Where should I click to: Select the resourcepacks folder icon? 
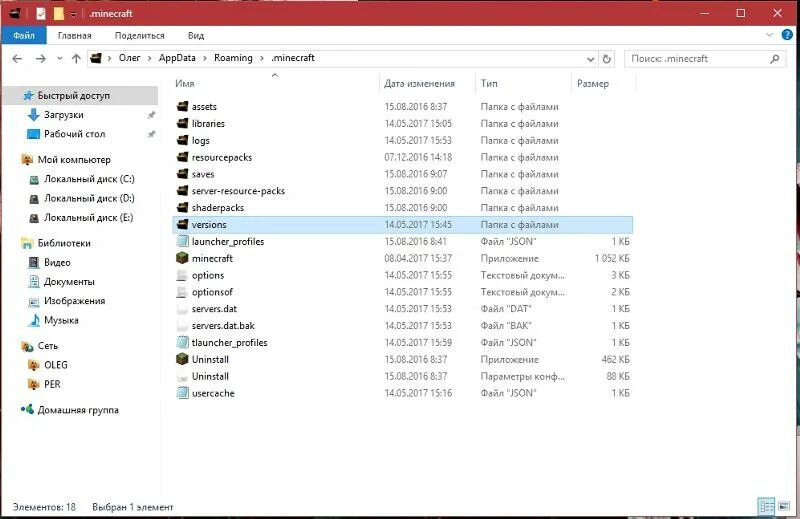182,157
